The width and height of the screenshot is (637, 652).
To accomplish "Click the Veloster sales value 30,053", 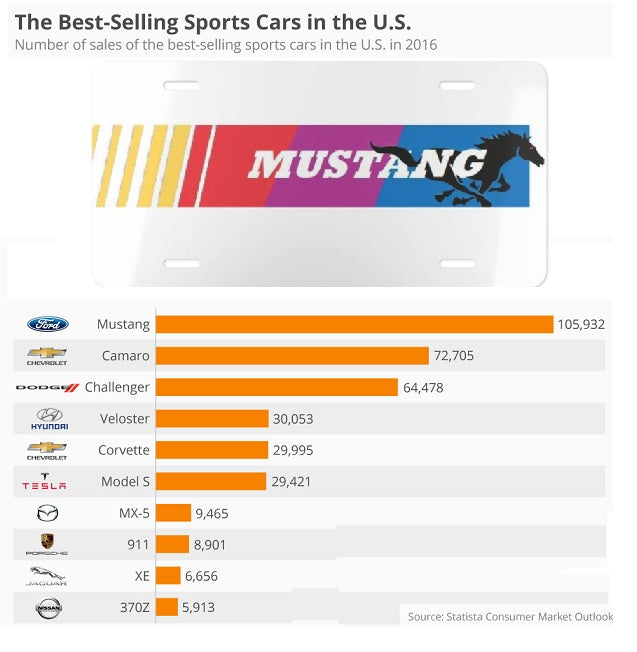I will click(292, 419).
